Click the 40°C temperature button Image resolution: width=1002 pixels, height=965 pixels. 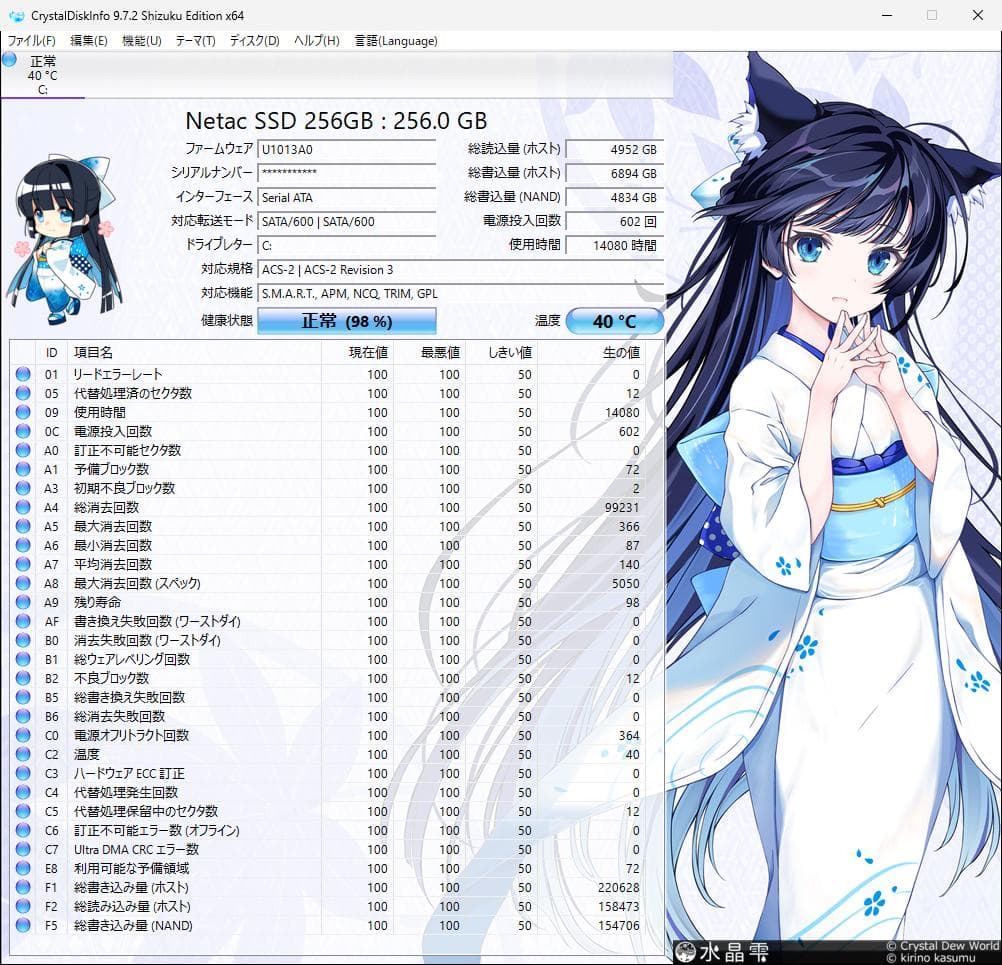coord(614,320)
